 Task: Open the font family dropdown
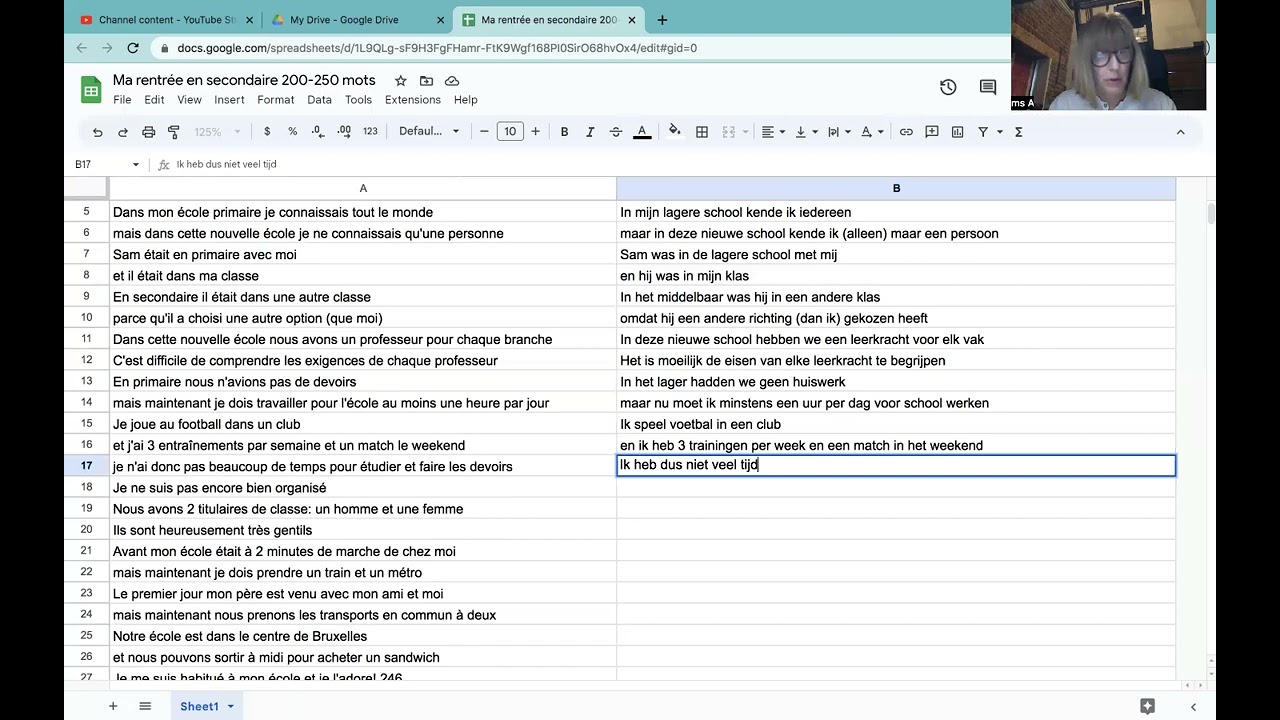click(429, 132)
